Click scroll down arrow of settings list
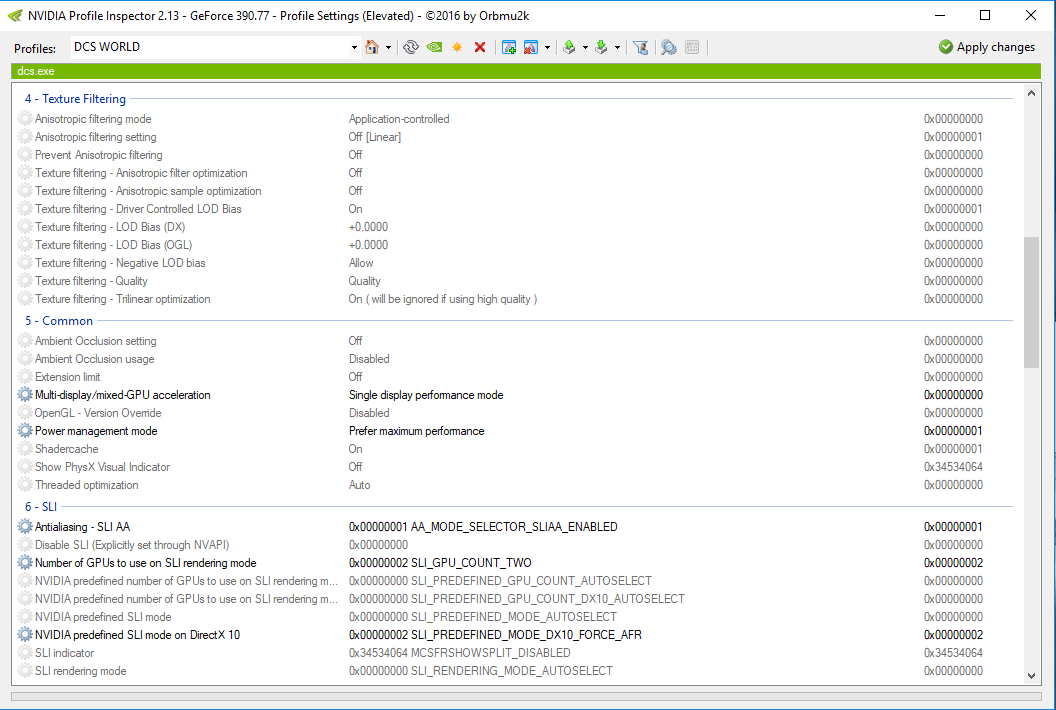Viewport: 1056px width, 710px height. (1031, 676)
